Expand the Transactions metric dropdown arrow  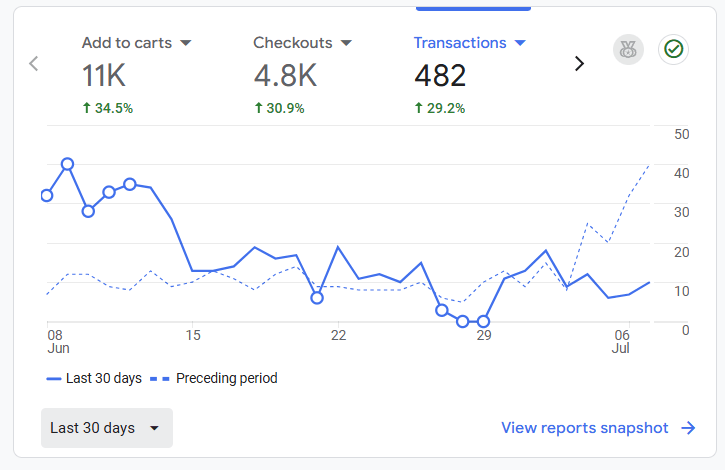coord(519,43)
